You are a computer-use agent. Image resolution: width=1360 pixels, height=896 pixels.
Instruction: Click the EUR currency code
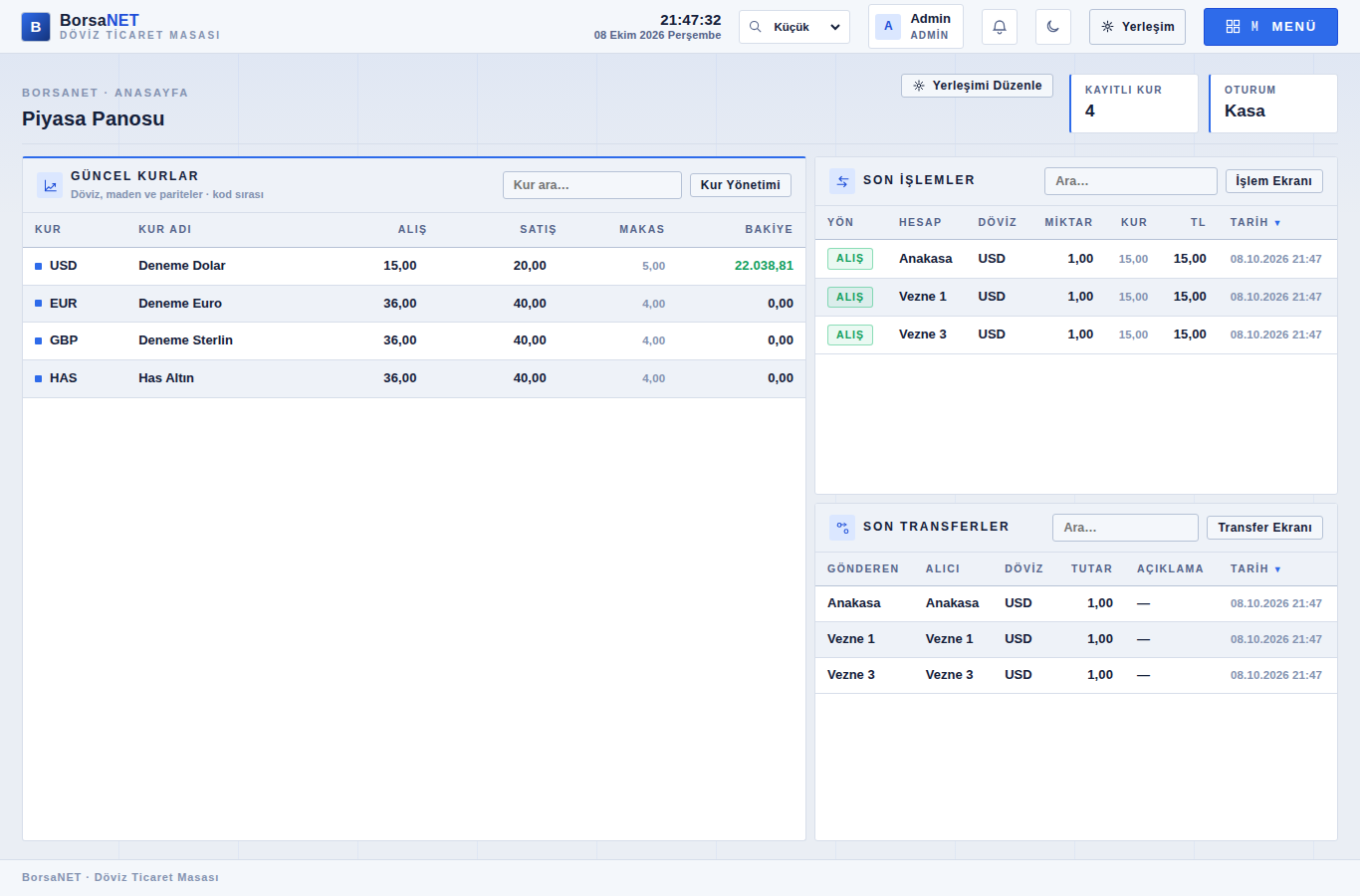[x=63, y=304]
